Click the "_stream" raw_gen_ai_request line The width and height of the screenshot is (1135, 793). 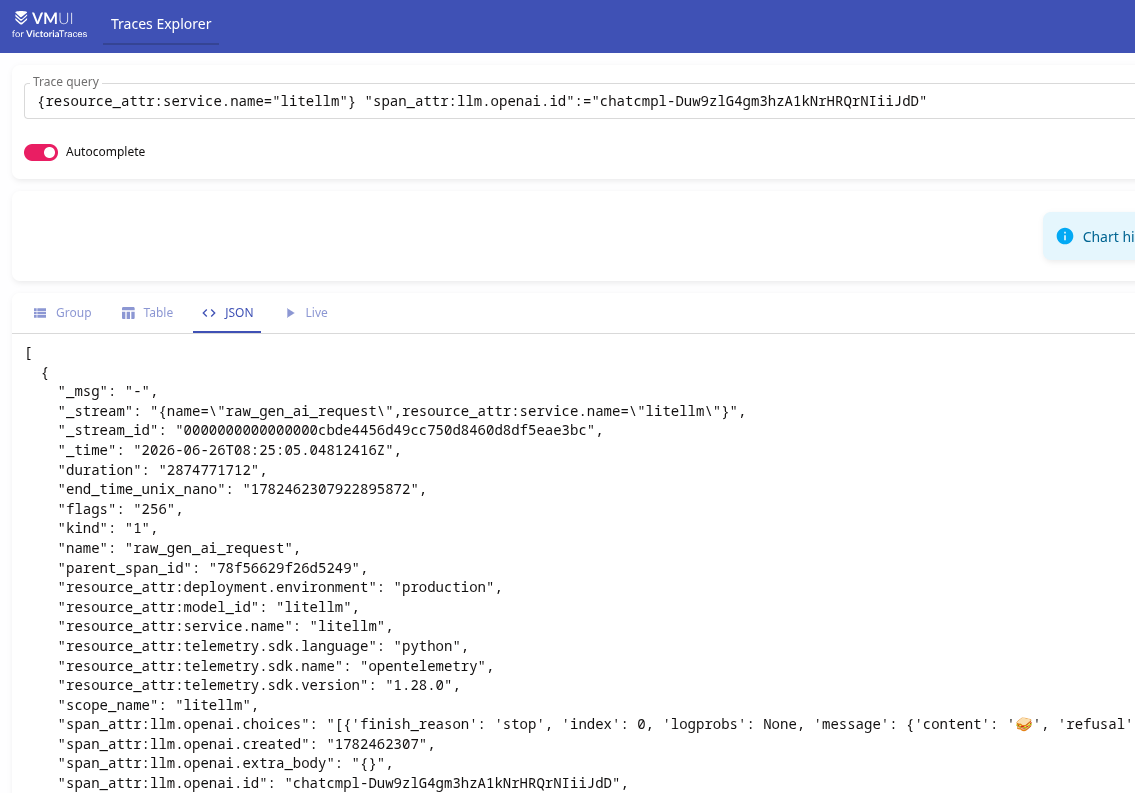402,411
